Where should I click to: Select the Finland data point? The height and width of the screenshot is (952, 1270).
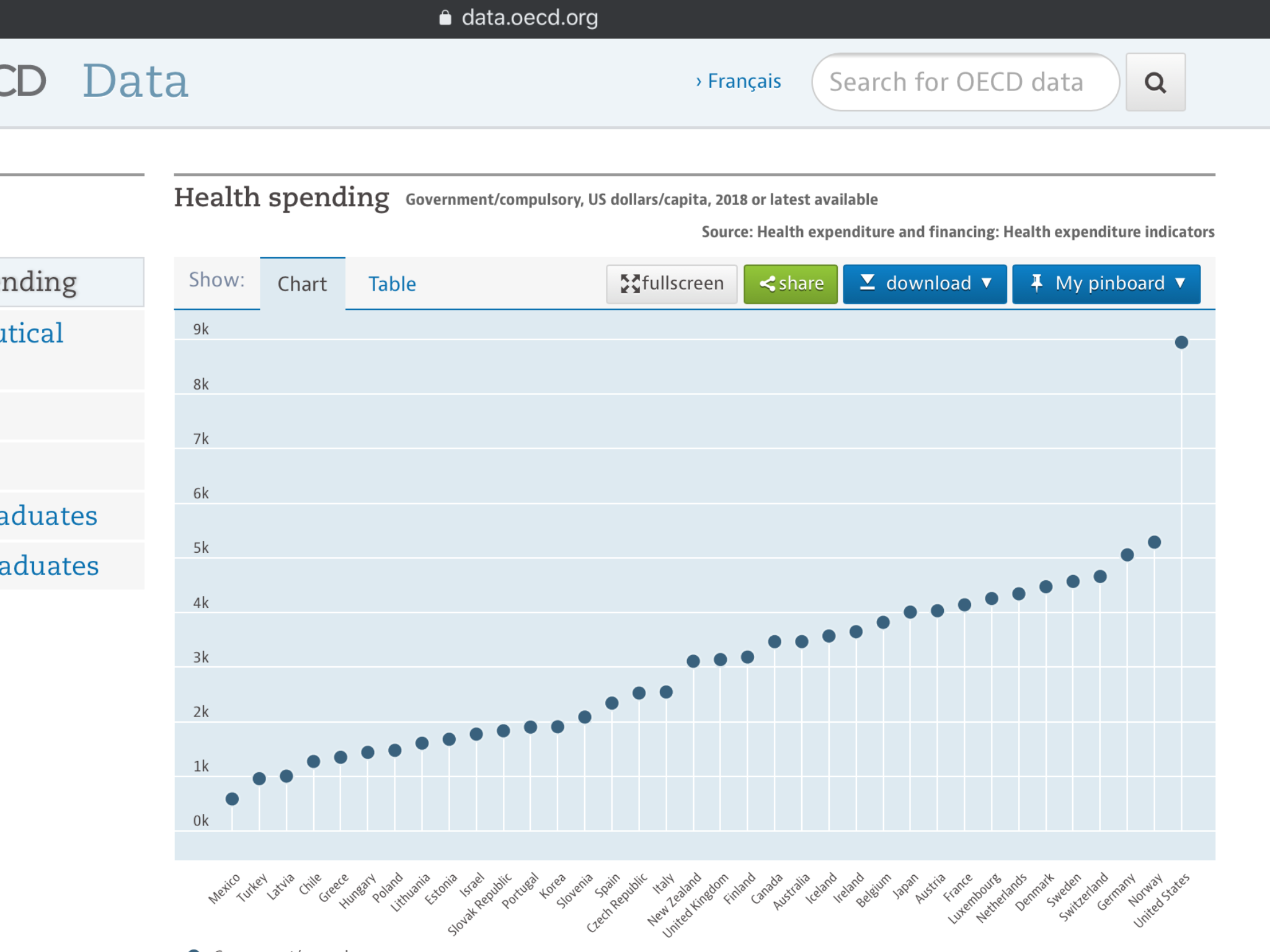pyautogui.click(x=747, y=657)
